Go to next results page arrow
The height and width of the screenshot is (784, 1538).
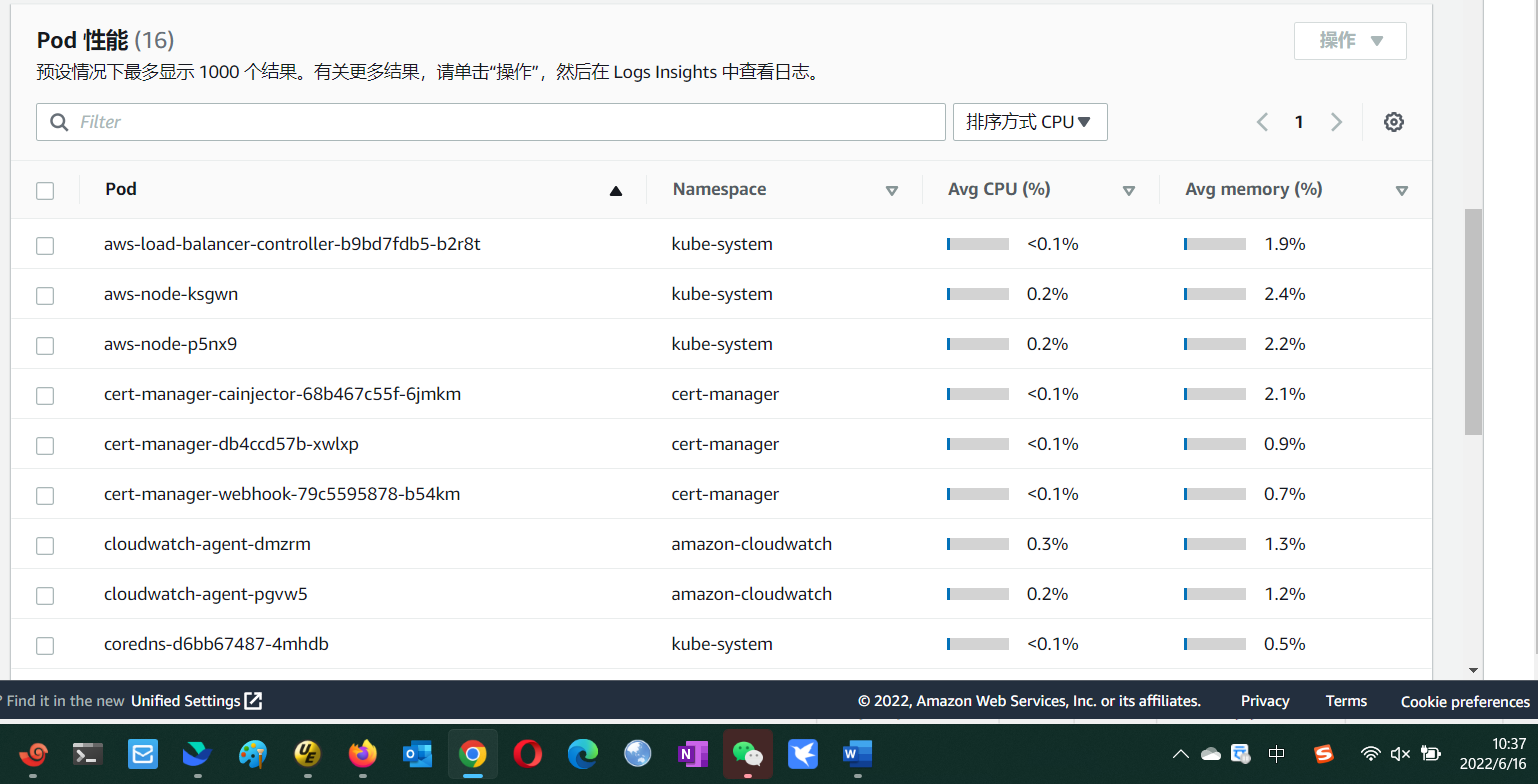pos(1336,122)
